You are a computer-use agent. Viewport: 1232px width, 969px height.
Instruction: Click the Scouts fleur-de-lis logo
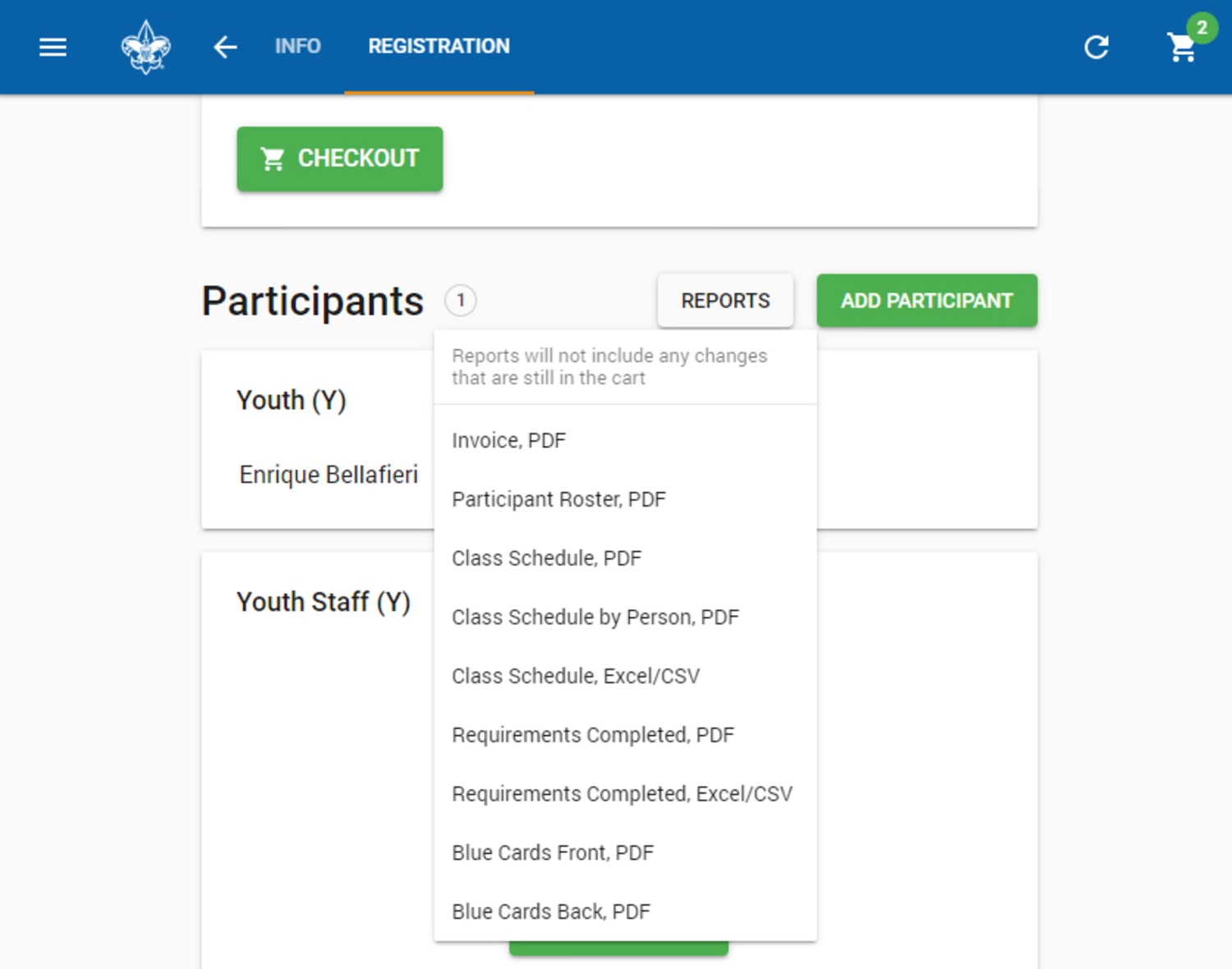click(x=146, y=47)
